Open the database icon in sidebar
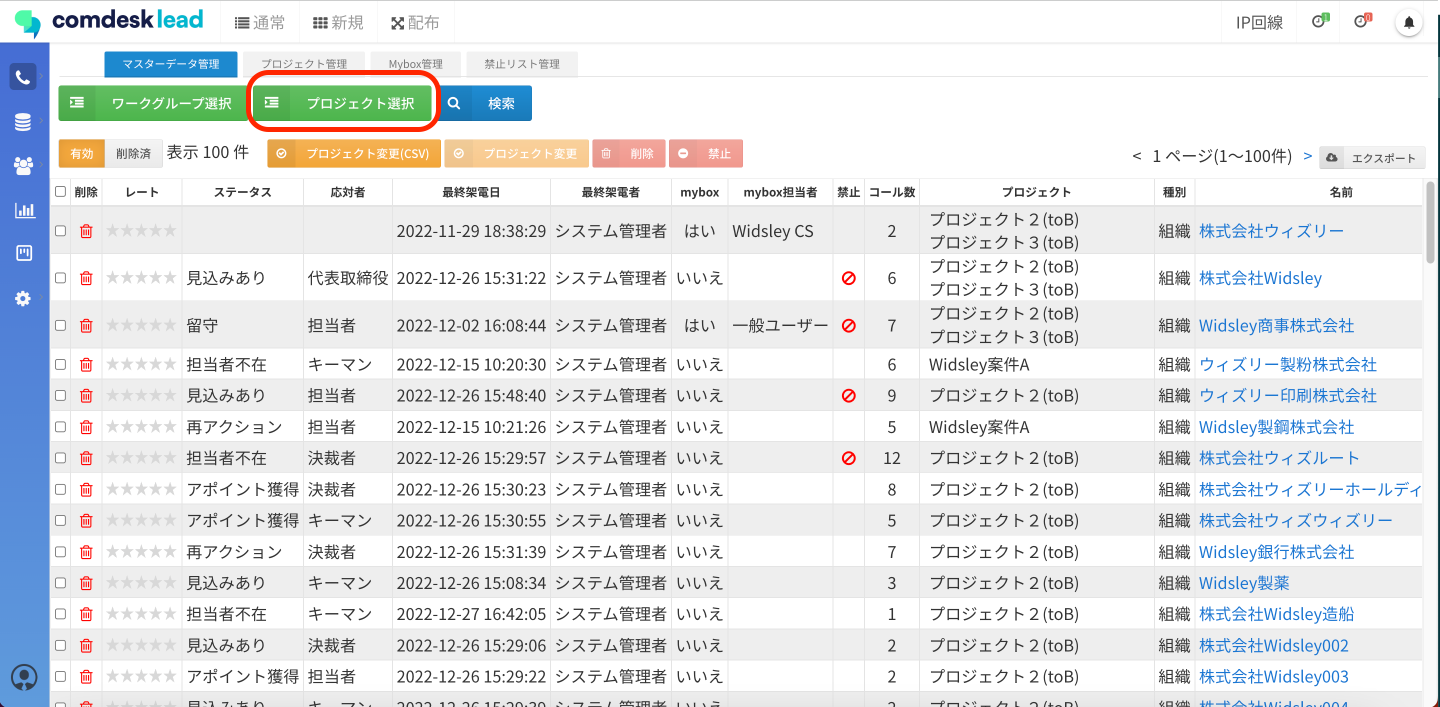The height and width of the screenshot is (707, 1440). pos(23,122)
